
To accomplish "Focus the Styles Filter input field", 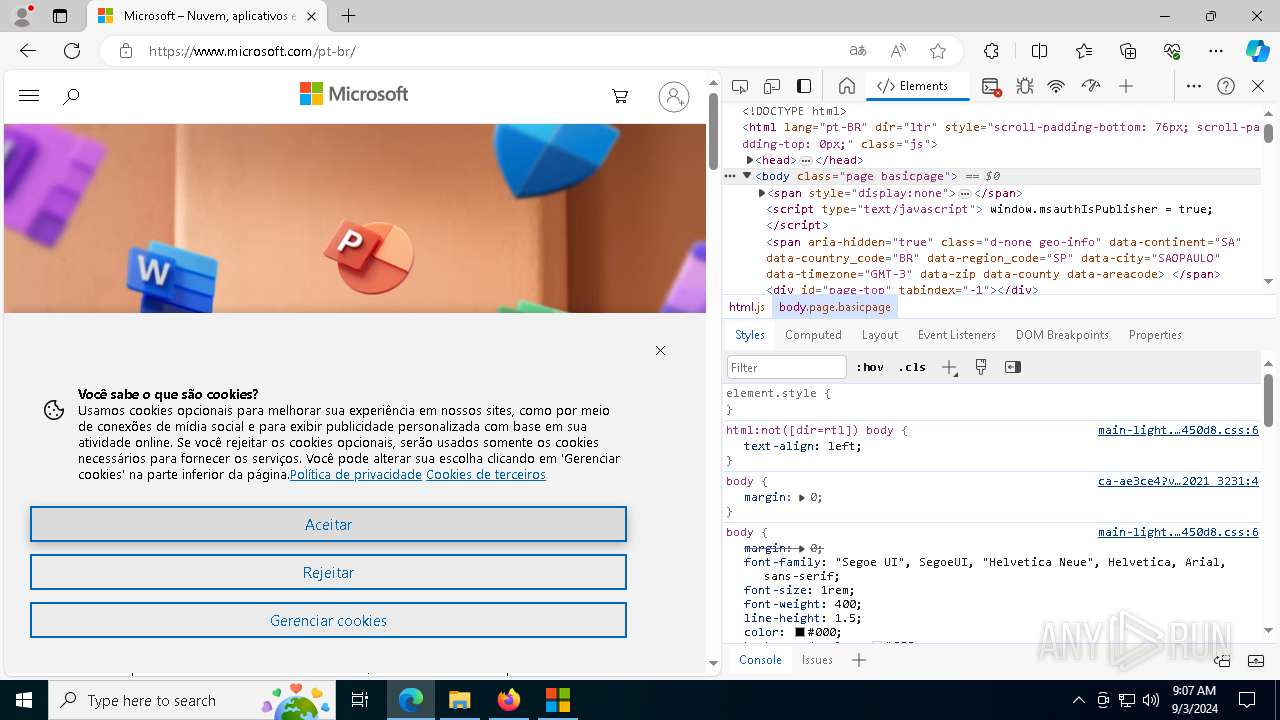I will click(787, 367).
